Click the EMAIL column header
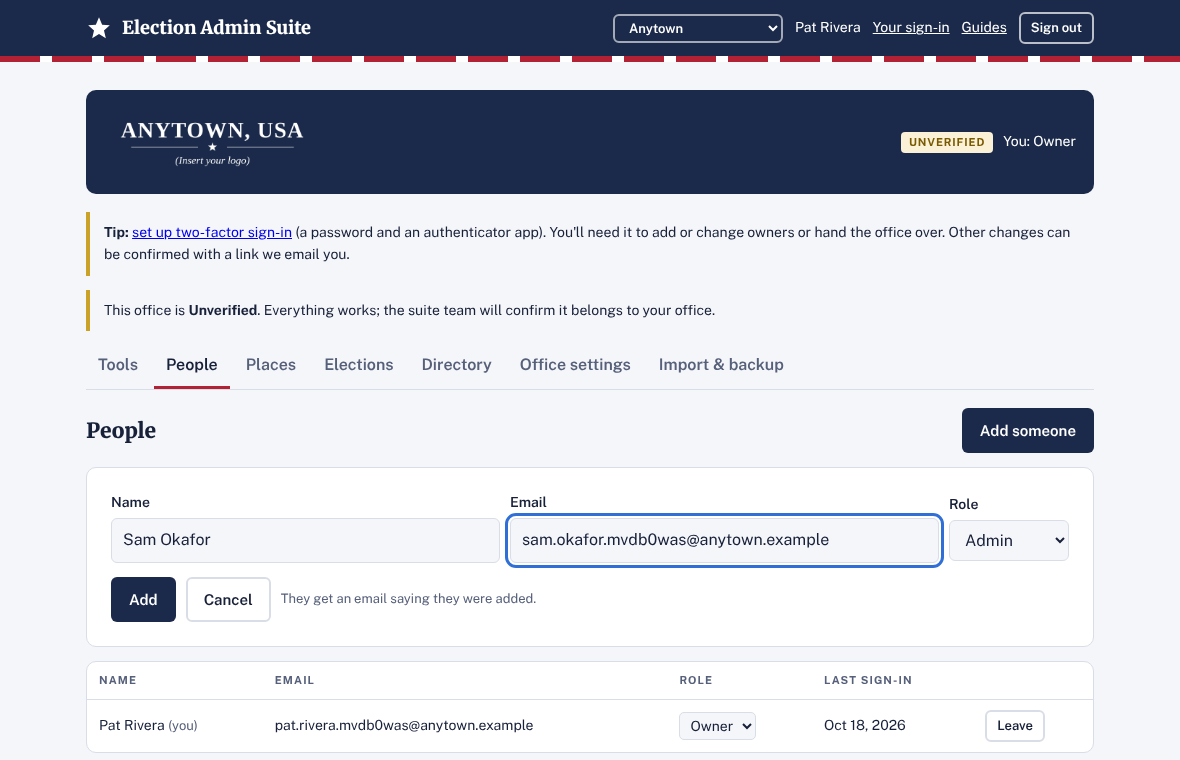The height and width of the screenshot is (760, 1180). point(294,680)
